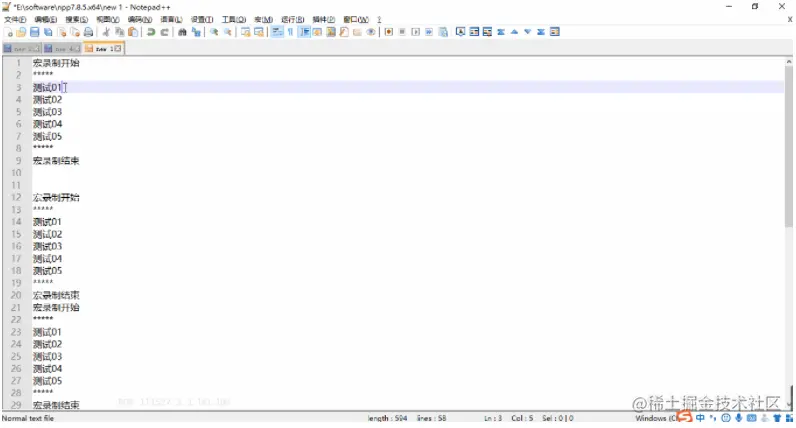Click the Copy toolbar icon
This screenshot has height=428, width=796.
[120, 32]
